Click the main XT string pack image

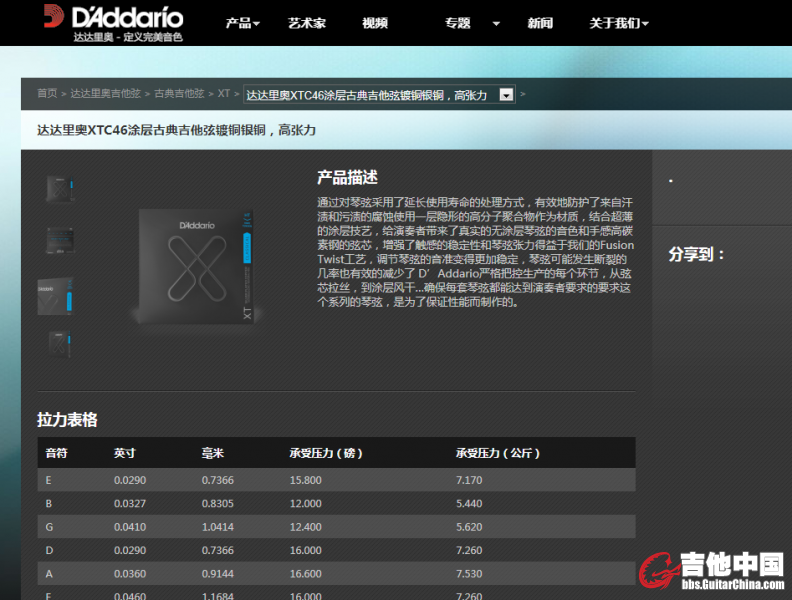pos(196,266)
